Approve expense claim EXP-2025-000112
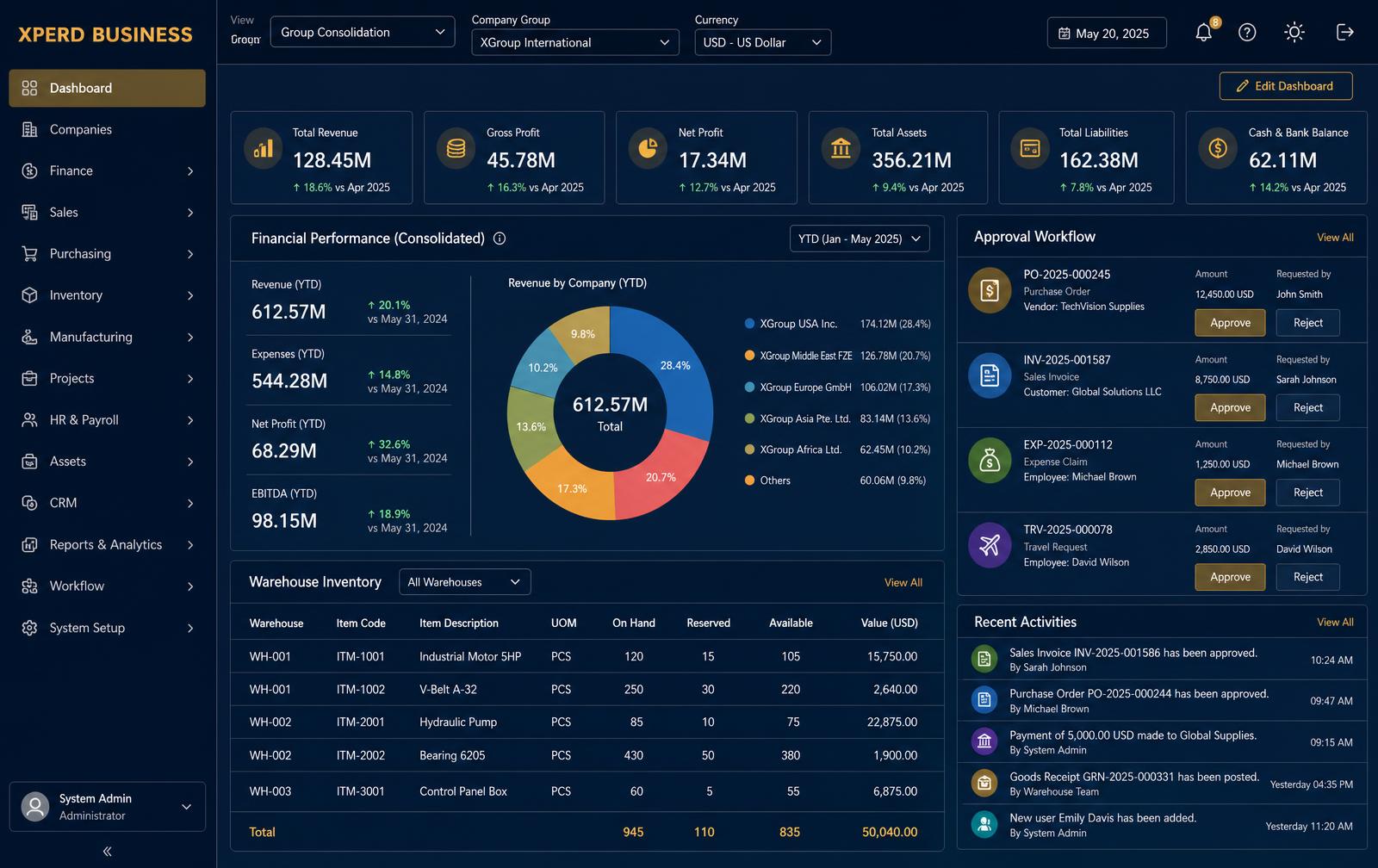 (x=1230, y=493)
